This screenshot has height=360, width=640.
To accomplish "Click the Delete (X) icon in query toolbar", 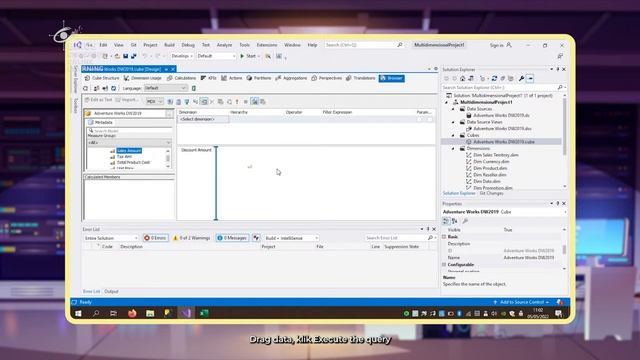I will point(211,102).
